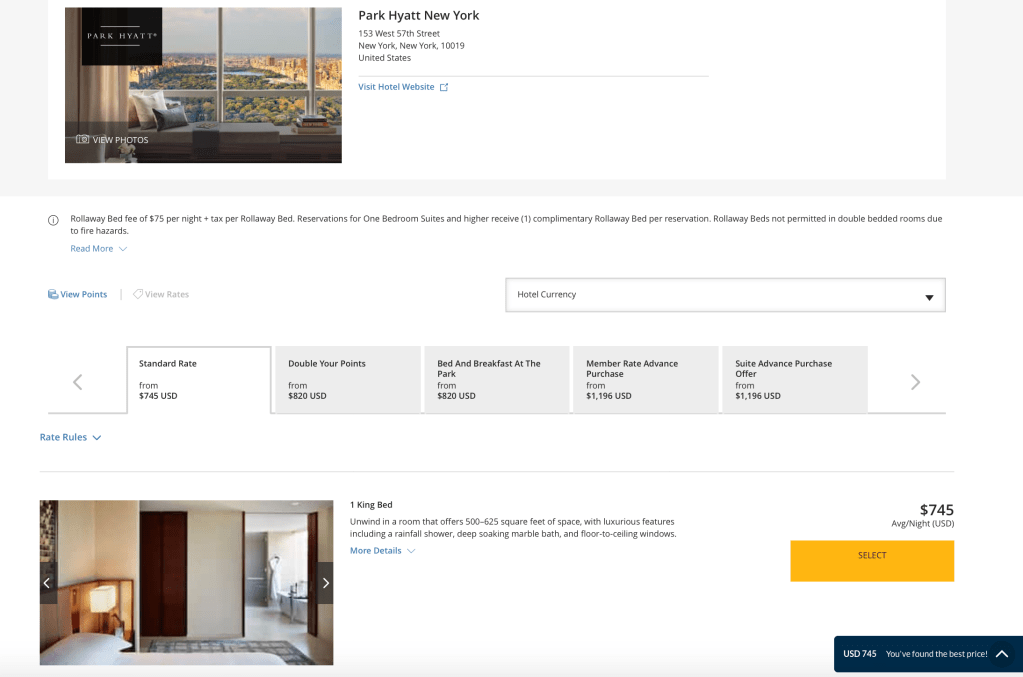
Task: Collapse the best price banner with its chevron
Action: 1002,654
